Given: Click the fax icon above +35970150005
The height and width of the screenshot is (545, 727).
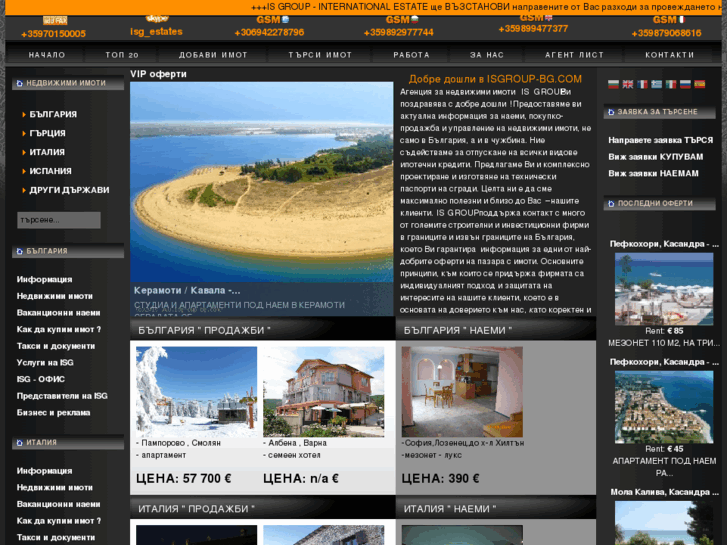Looking at the screenshot, I should click(x=55, y=20).
